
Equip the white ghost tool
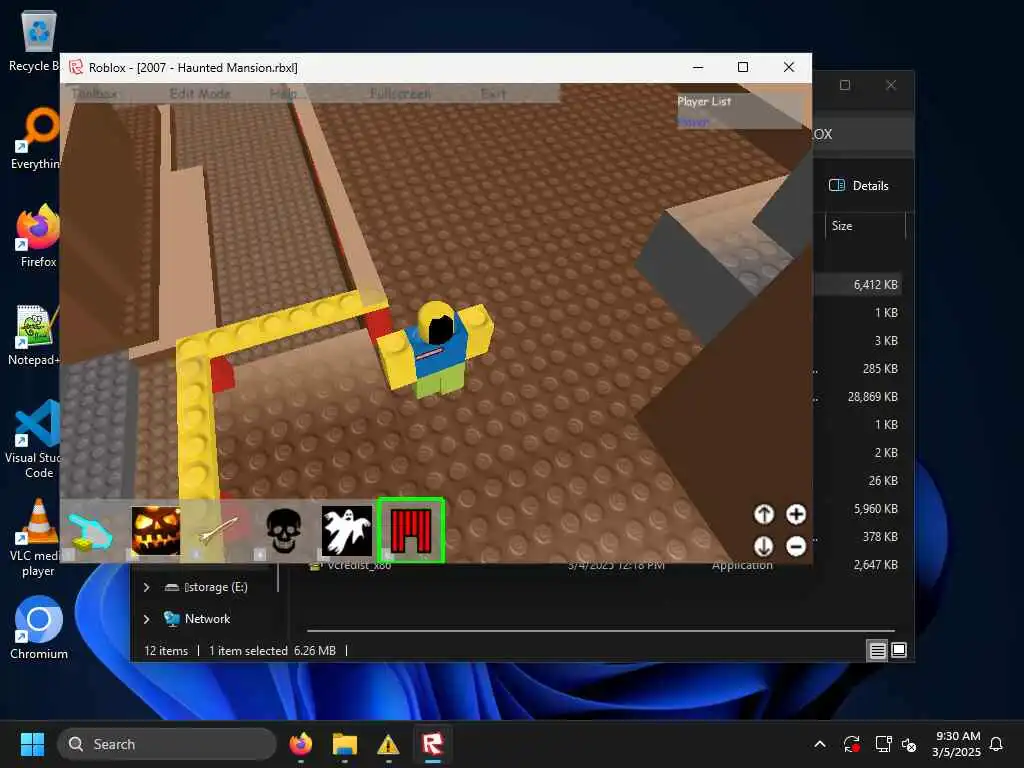coord(347,531)
